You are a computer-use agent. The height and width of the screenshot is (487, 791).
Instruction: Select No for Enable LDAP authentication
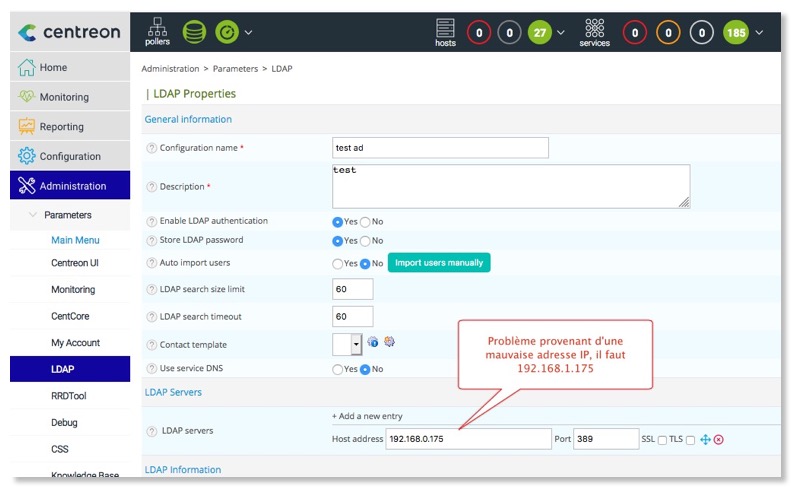[x=365, y=221]
